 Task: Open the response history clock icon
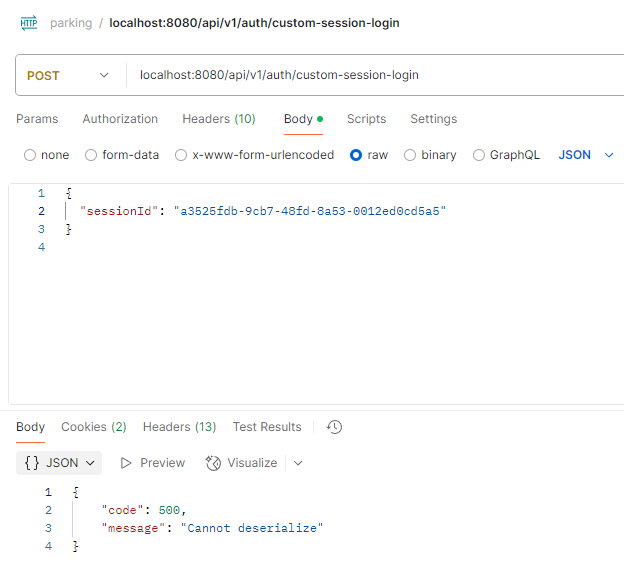pyautogui.click(x=334, y=427)
